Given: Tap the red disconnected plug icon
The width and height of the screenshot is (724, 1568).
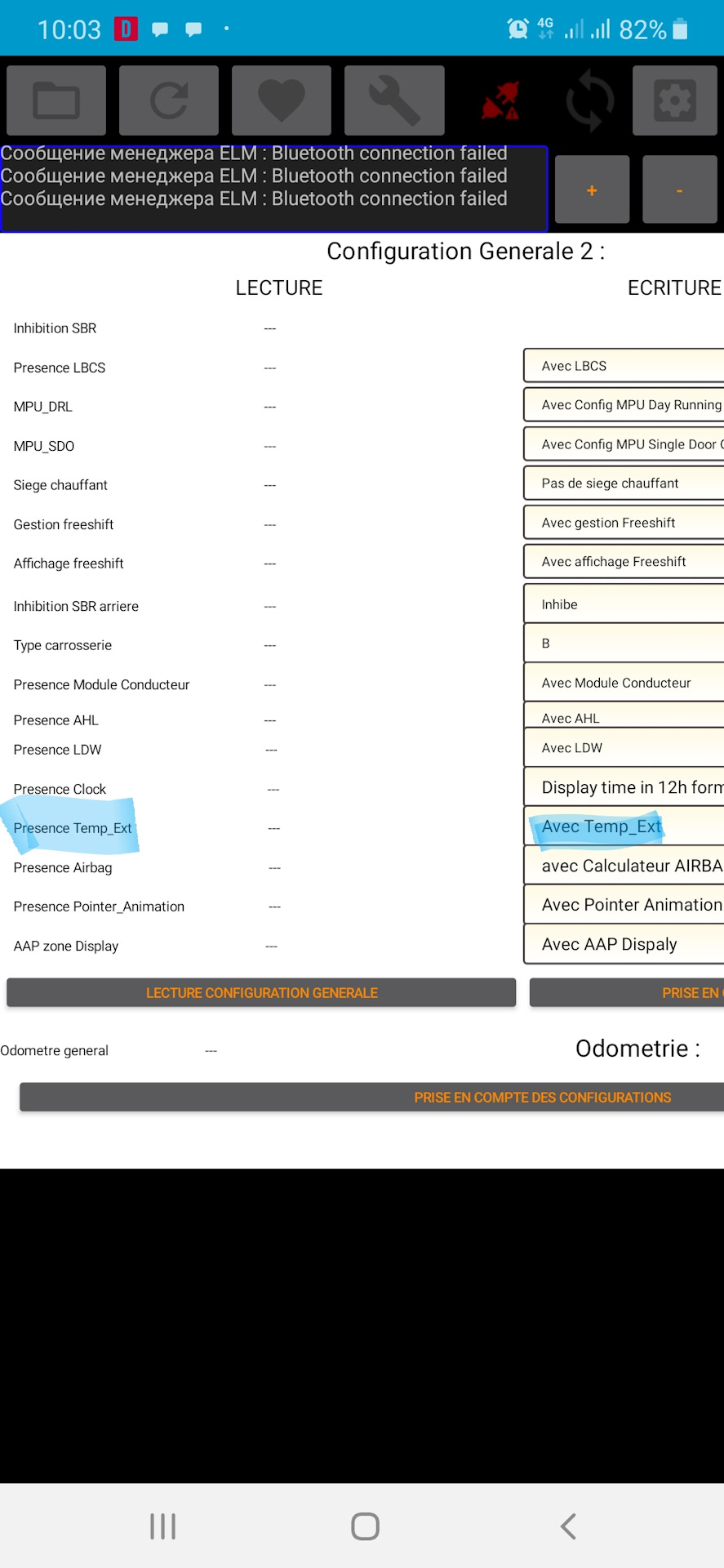Looking at the screenshot, I should click(501, 101).
